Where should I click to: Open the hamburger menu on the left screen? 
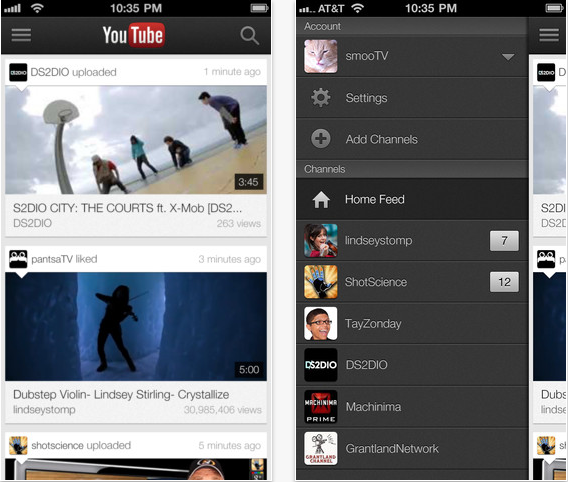pos(21,35)
